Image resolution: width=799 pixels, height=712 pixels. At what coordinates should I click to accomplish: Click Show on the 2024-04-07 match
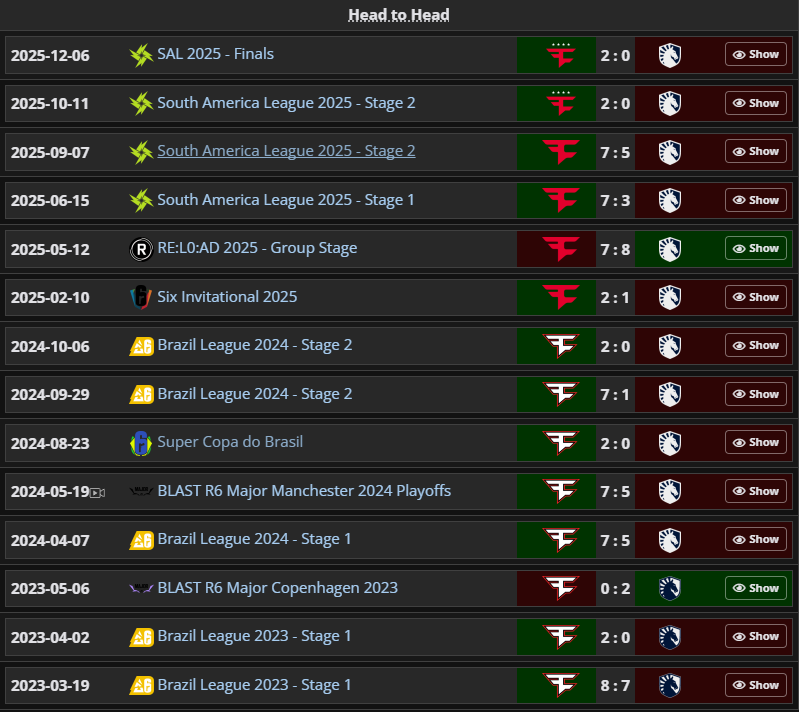(x=756, y=540)
